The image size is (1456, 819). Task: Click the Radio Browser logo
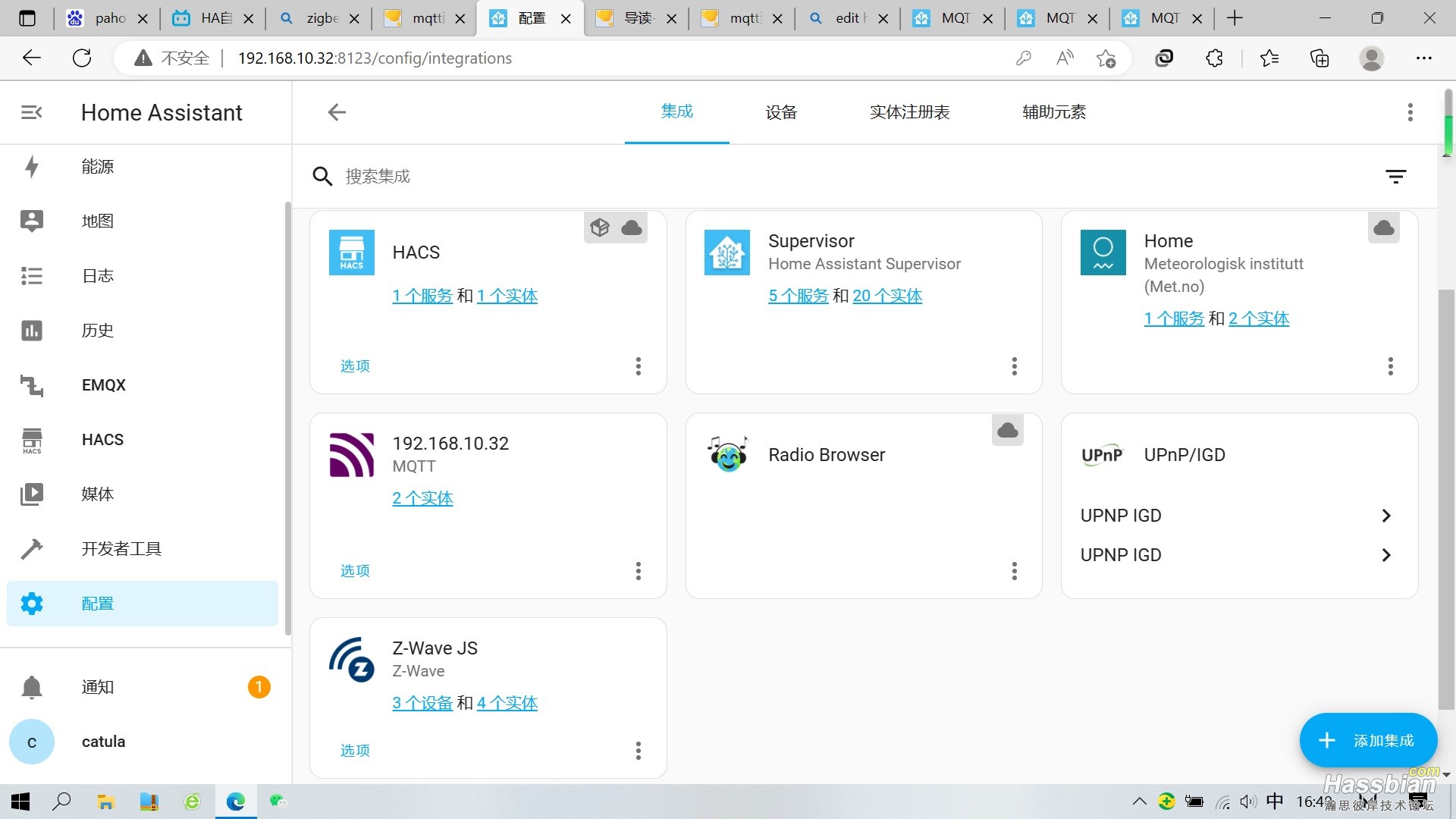click(x=727, y=455)
